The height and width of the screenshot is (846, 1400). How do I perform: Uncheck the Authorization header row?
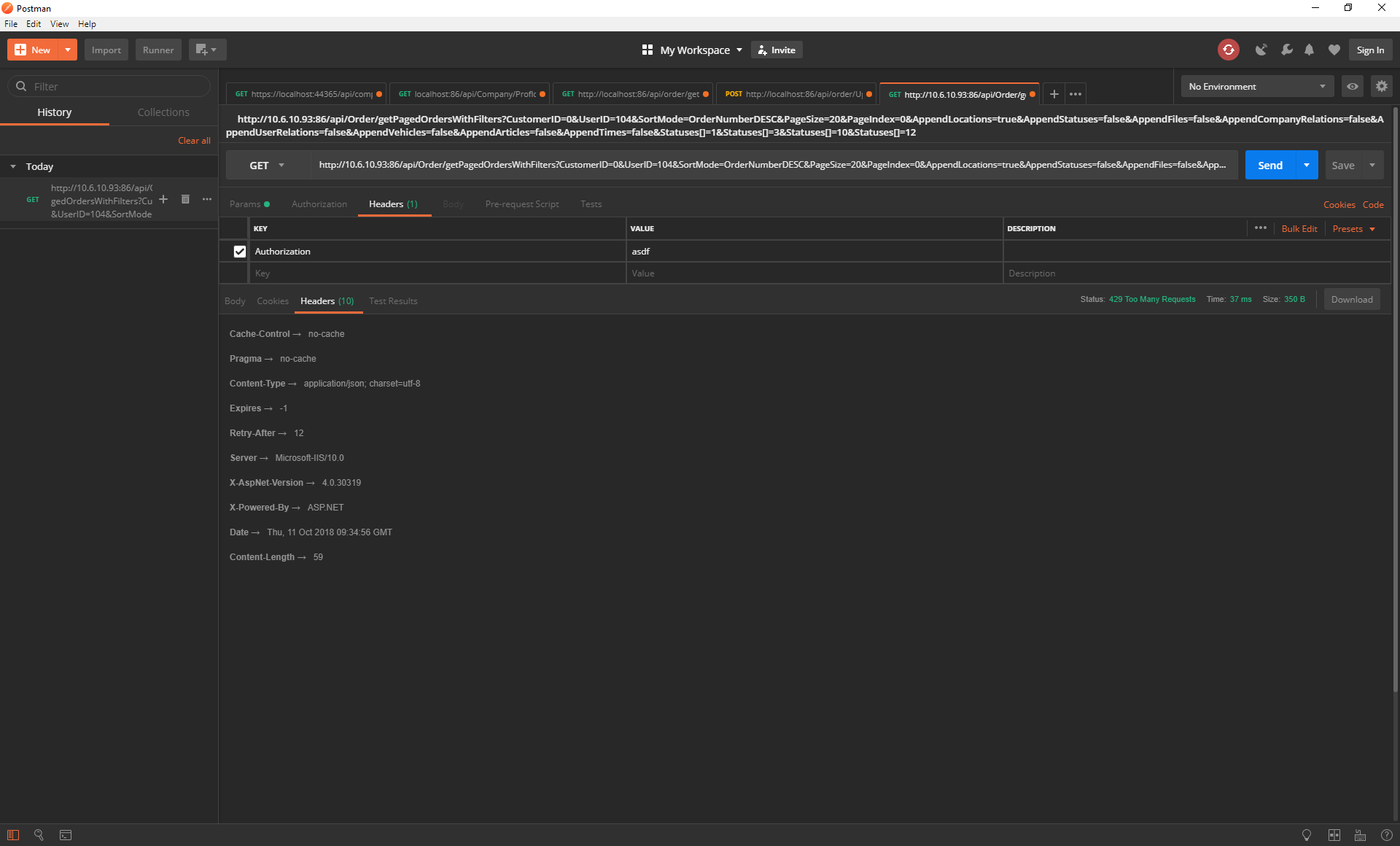click(x=239, y=251)
